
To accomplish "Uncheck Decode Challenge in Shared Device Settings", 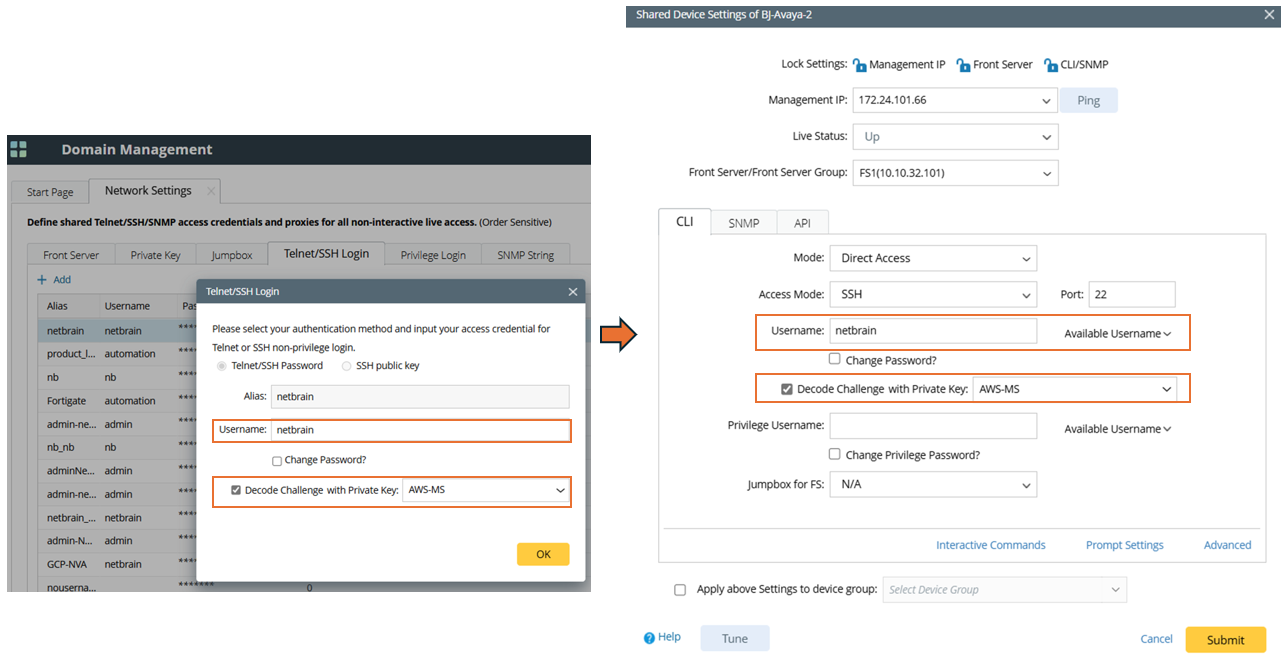I will click(787, 389).
